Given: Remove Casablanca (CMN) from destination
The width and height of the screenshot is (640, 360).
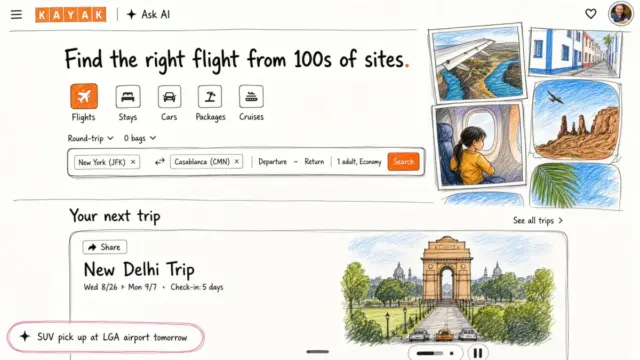Looking at the screenshot, I should [237, 162].
